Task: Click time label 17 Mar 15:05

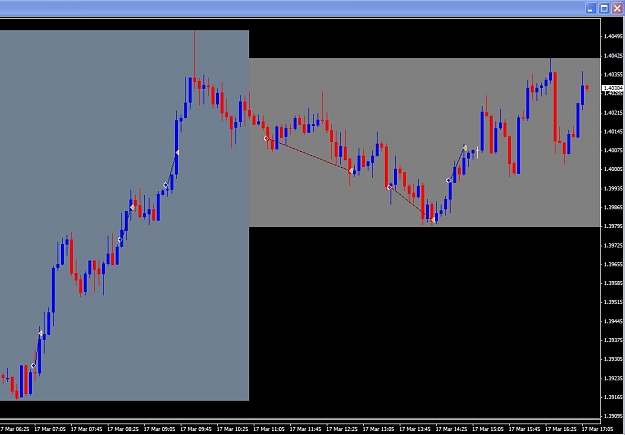Action: click(488, 429)
